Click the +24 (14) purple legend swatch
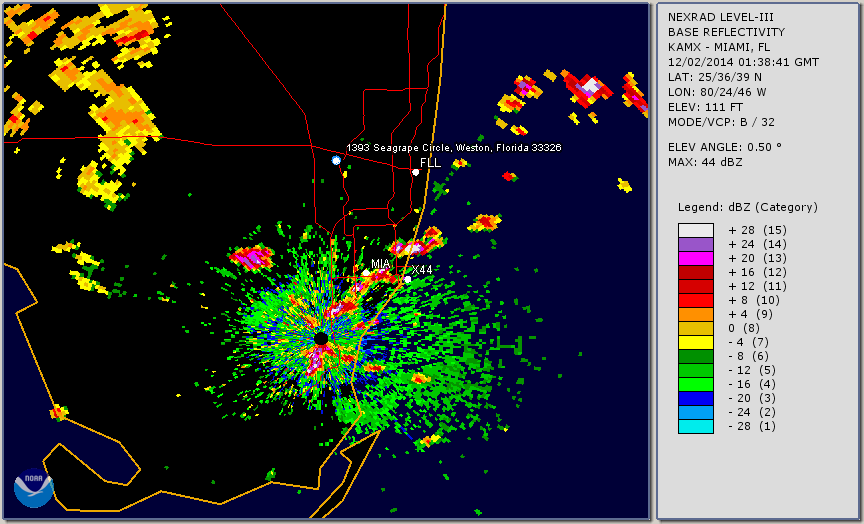The height and width of the screenshot is (524, 864). tap(696, 245)
